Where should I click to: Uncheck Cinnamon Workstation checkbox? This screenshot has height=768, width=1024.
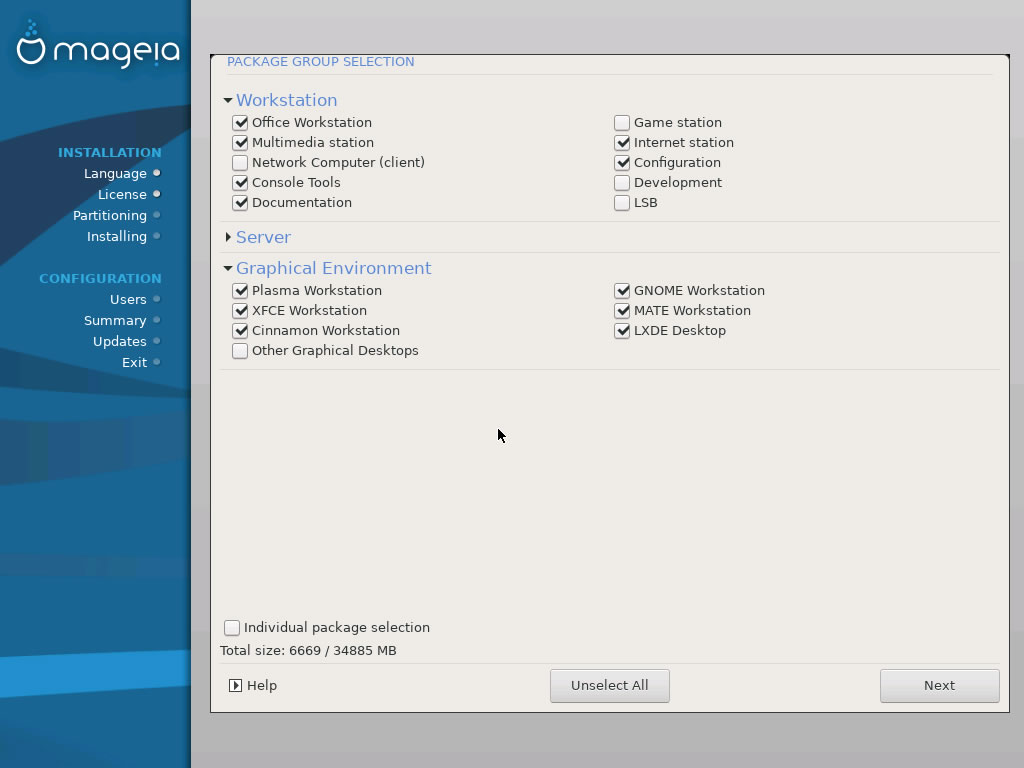[240, 330]
